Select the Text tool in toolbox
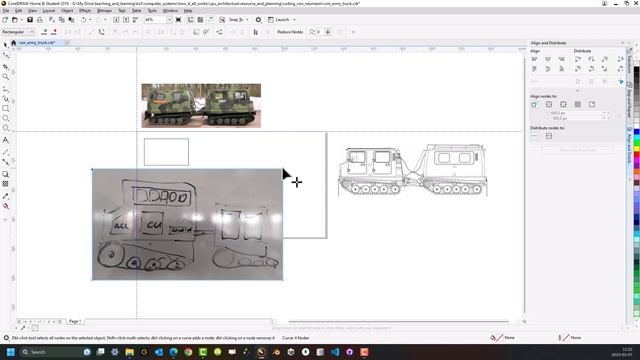This screenshot has width=640, height=360. click(6, 140)
